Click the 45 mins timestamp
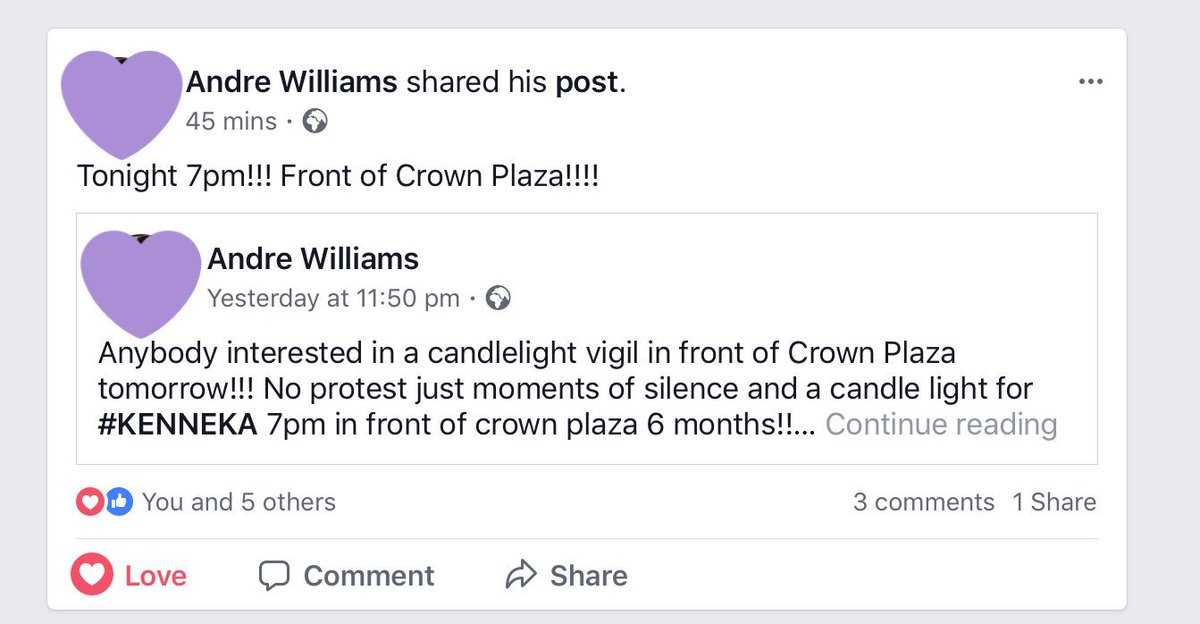 pyautogui.click(x=231, y=122)
